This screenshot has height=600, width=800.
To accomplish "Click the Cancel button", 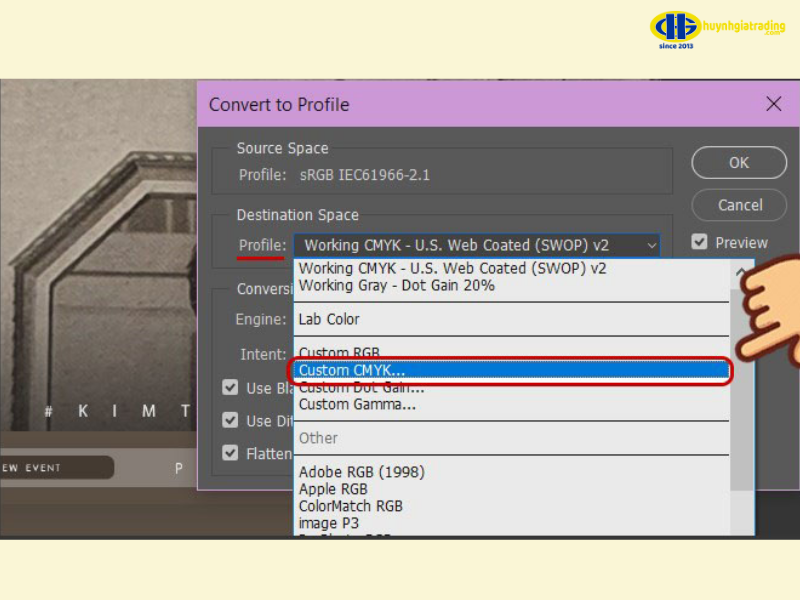I will point(739,205).
